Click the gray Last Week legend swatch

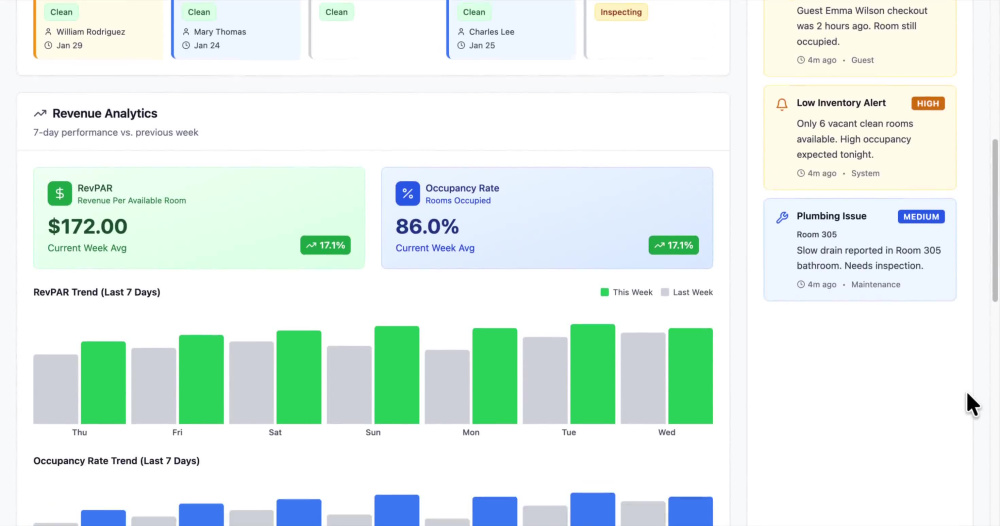tap(665, 292)
